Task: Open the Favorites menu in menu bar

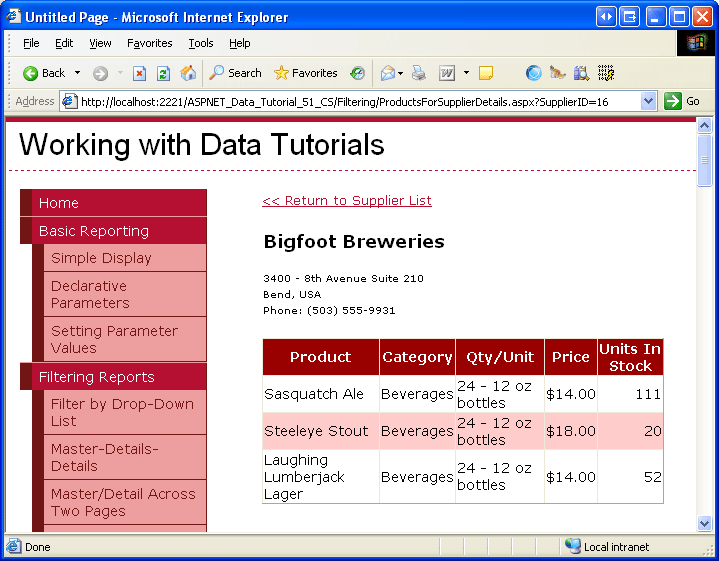Action: (x=150, y=43)
